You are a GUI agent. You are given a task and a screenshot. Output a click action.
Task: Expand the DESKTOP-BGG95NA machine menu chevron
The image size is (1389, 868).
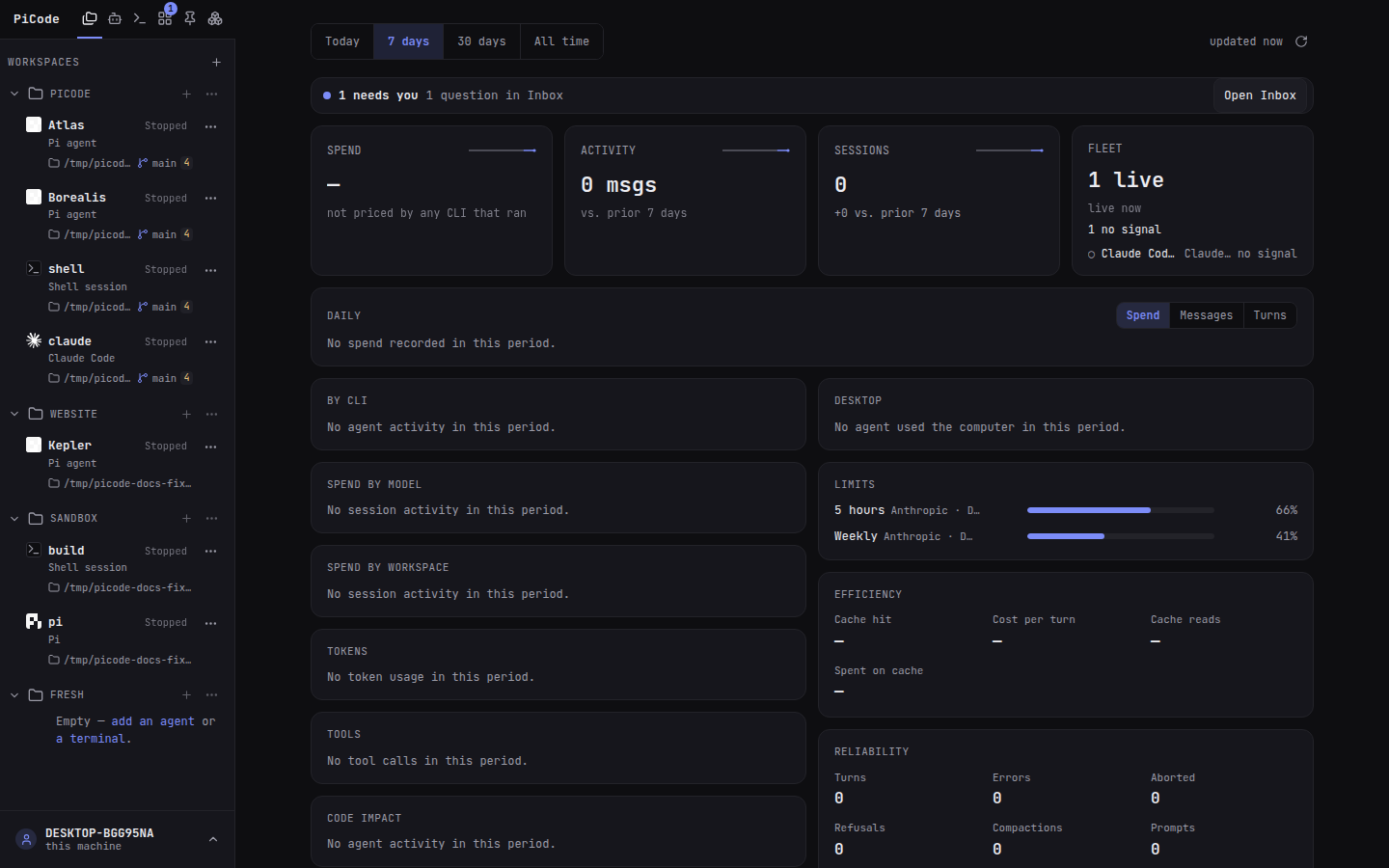click(x=213, y=839)
